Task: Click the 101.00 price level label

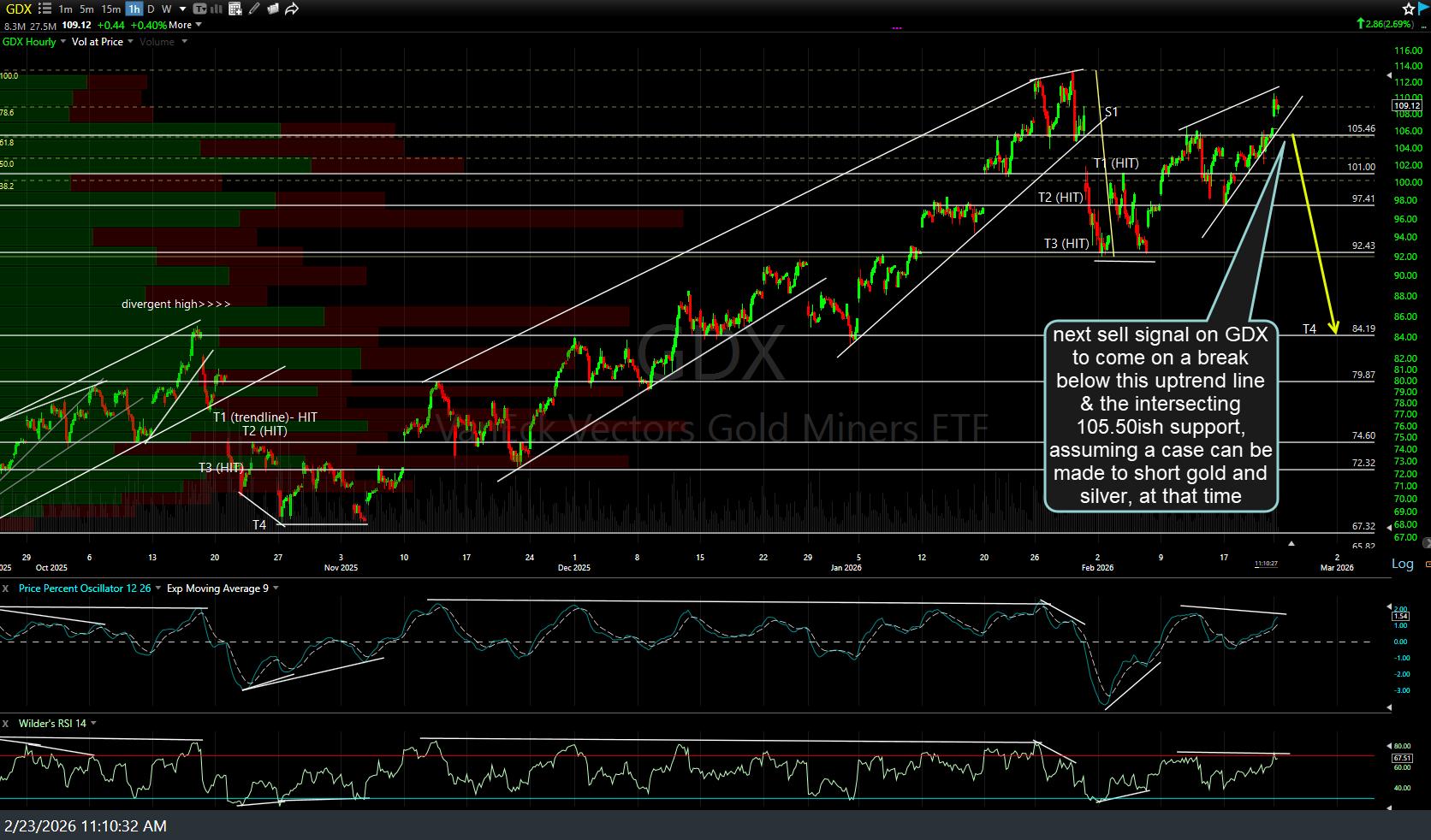Action: tap(1361, 168)
